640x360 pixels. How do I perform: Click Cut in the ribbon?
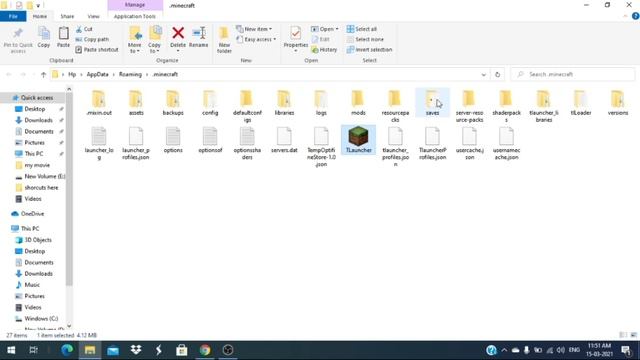pyautogui.click(x=84, y=29)
